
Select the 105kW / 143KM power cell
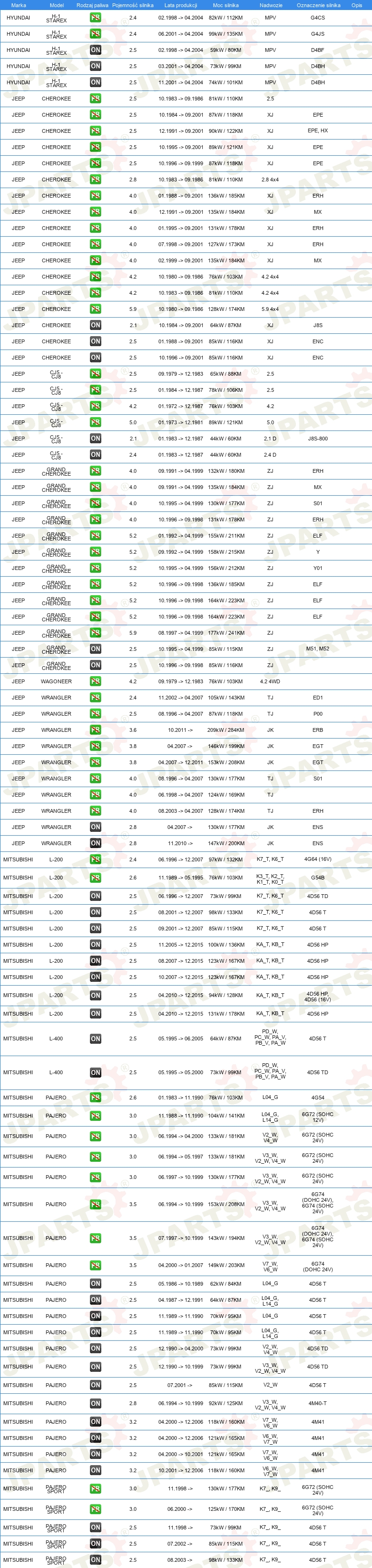click(225, 698)
